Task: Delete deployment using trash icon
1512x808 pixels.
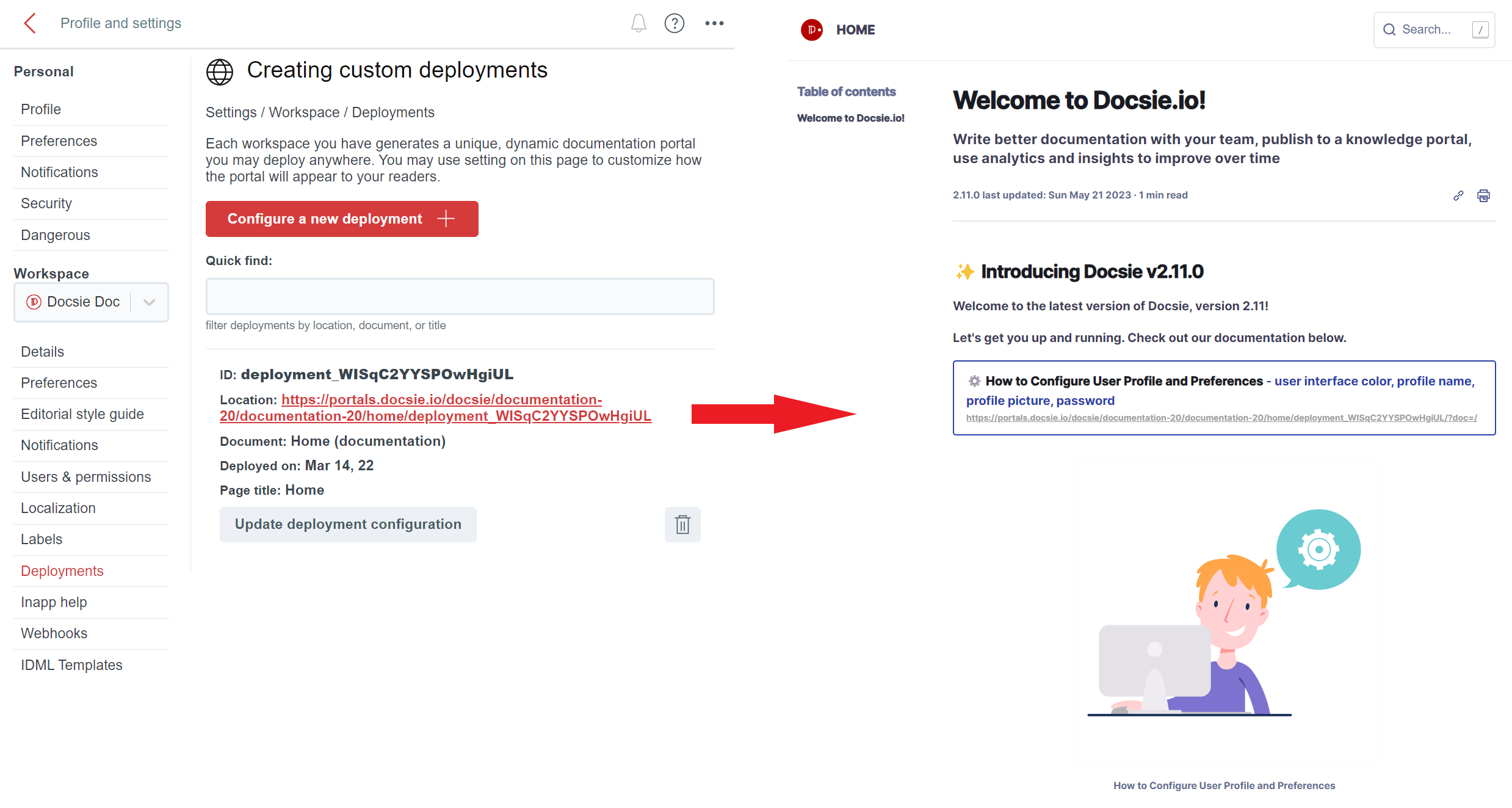Action: pyautogui.click(x=682, y=525)
